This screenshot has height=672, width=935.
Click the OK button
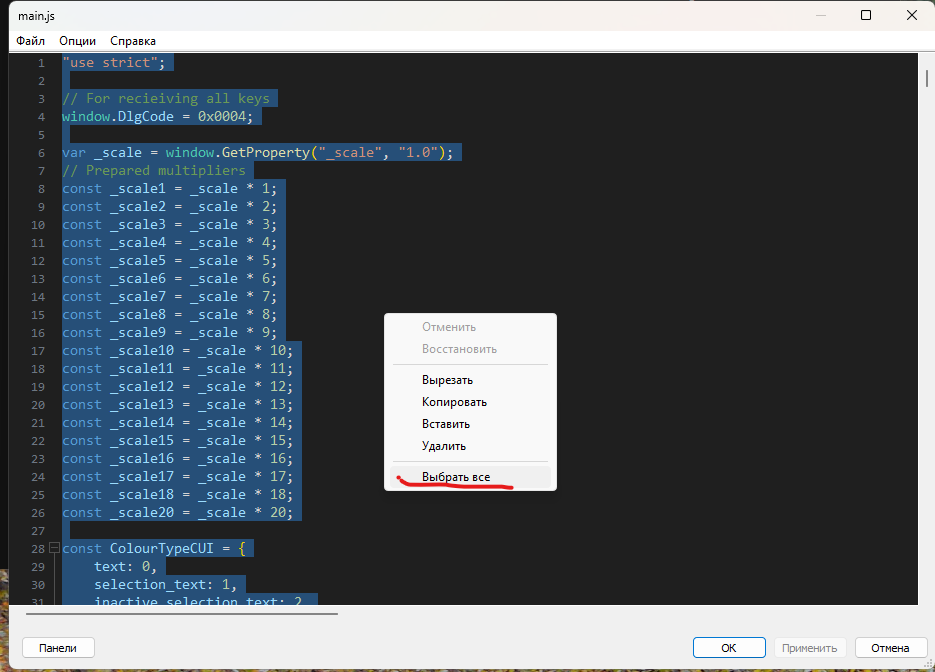729,648
